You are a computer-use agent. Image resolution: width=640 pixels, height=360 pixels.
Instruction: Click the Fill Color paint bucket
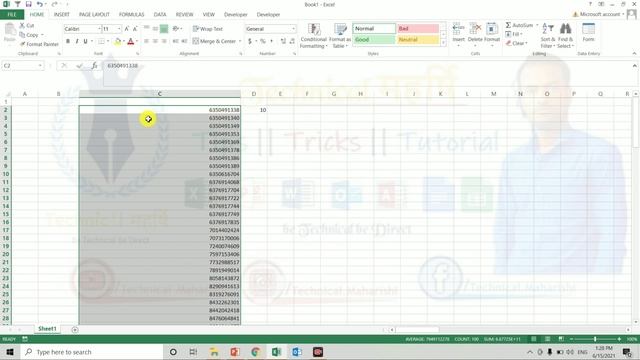click(118, 41)
